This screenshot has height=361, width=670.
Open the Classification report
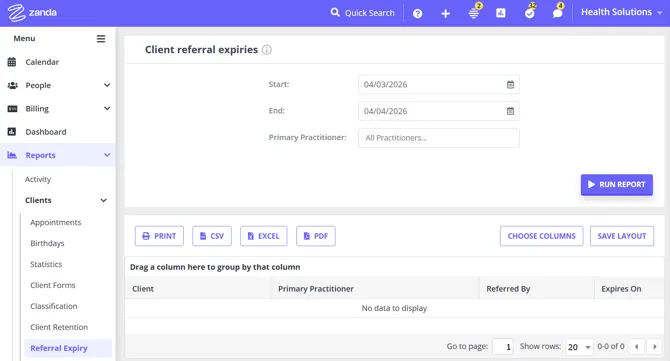tap(54, 306)
